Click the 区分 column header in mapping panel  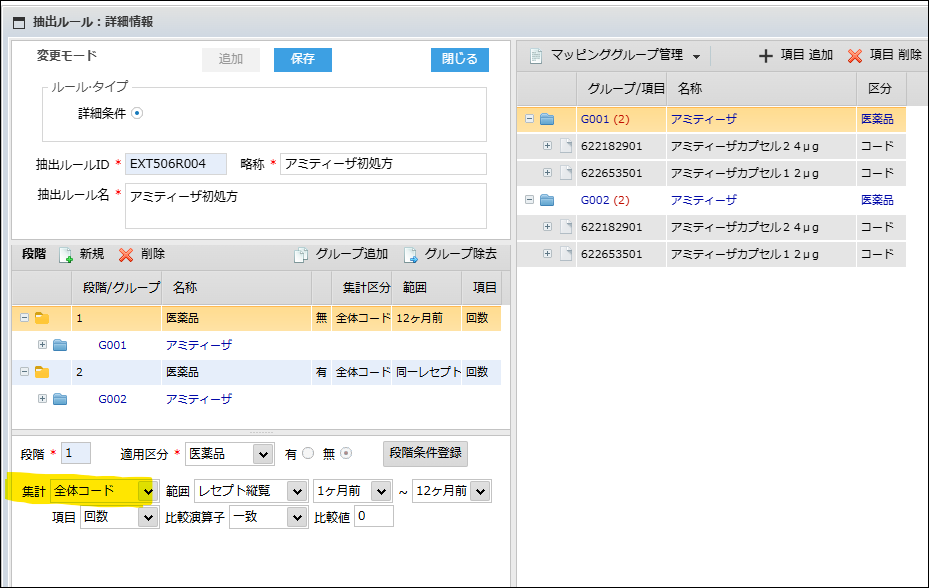pyautogui.click(x=881, y=89)
